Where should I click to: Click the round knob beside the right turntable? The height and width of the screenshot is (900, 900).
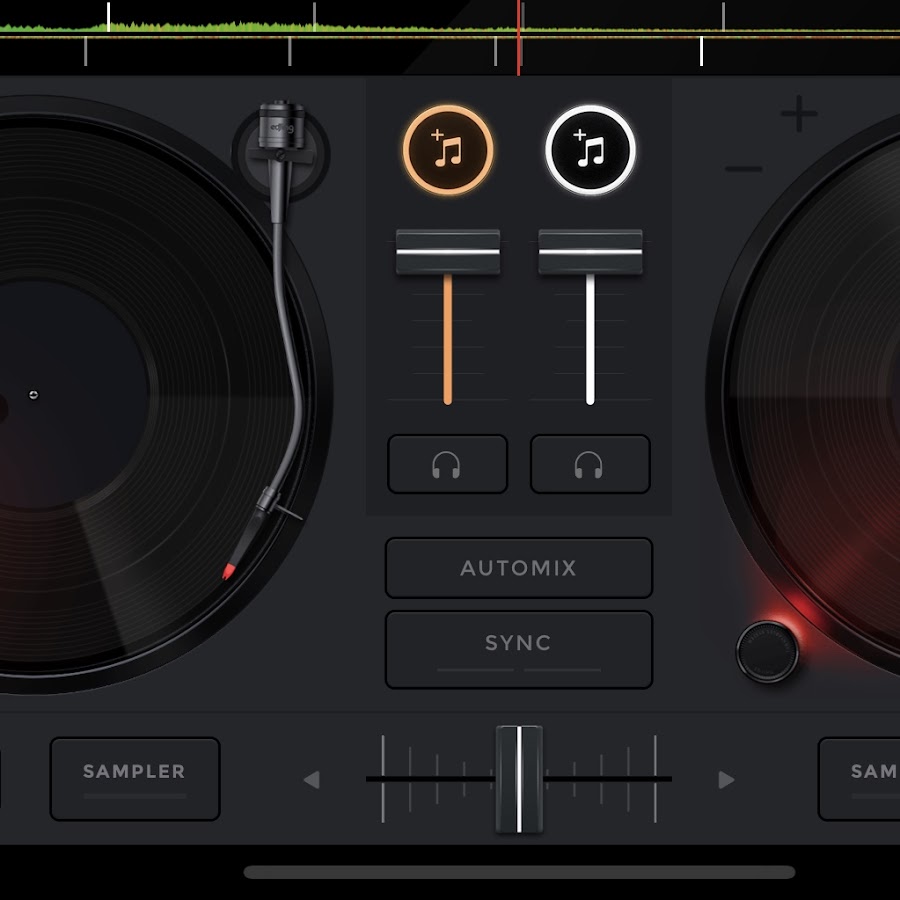[767, 651]
